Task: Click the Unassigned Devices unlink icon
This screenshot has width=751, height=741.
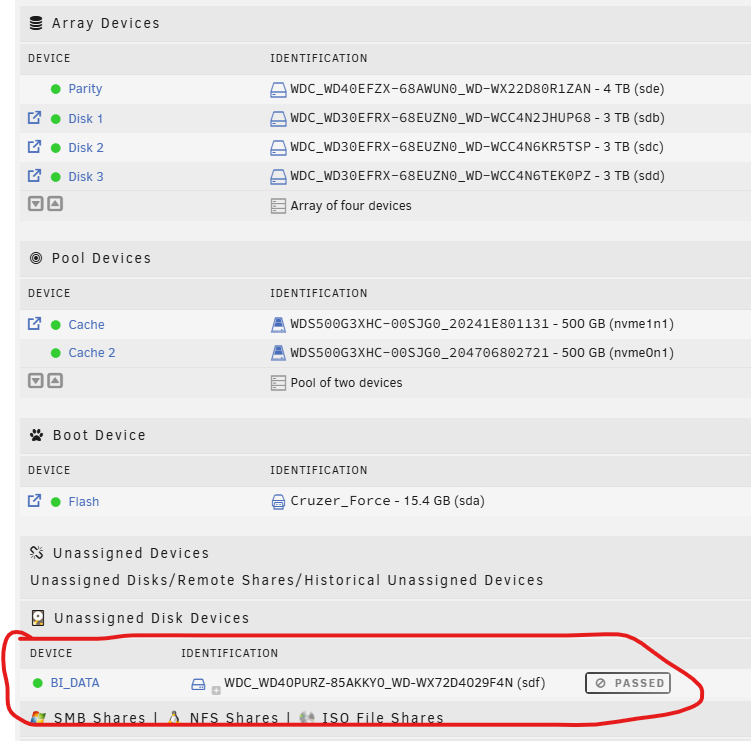Action: point(36,553)
